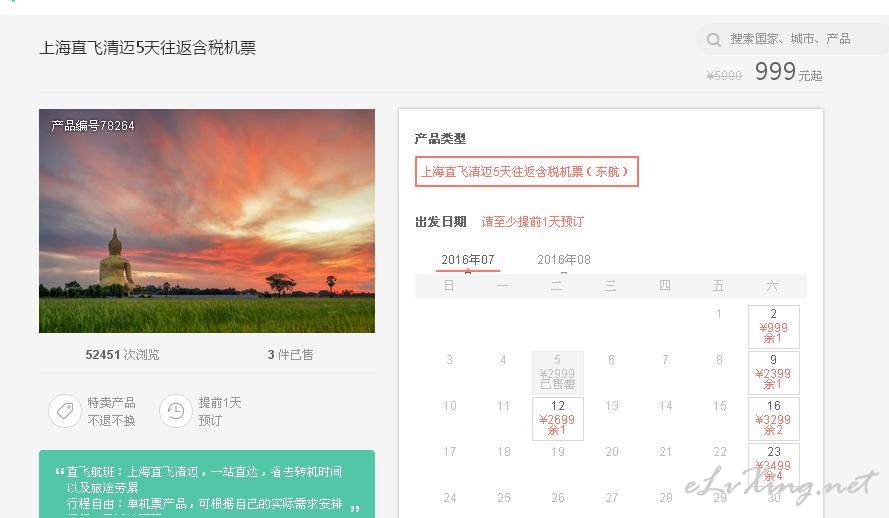Select July 9 departure at ¥2399
The width and height of the screenshot is (889, 518).
(x=773, y=372)
